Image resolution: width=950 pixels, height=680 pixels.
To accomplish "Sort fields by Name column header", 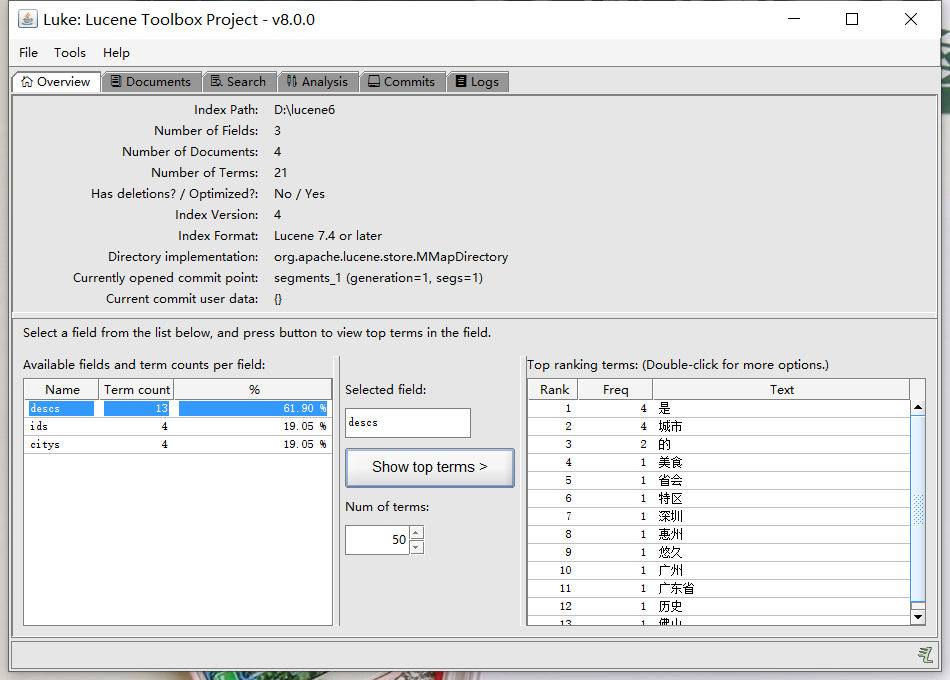I will (x=62, y=390).
